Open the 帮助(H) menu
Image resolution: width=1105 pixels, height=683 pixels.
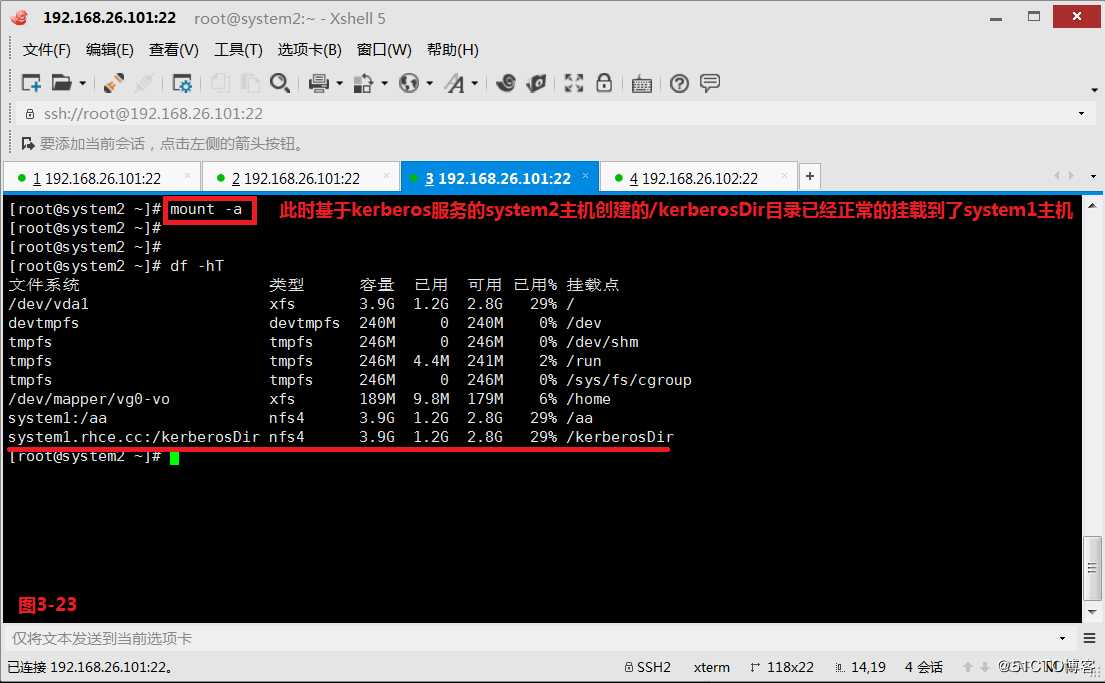click(452, 49)
